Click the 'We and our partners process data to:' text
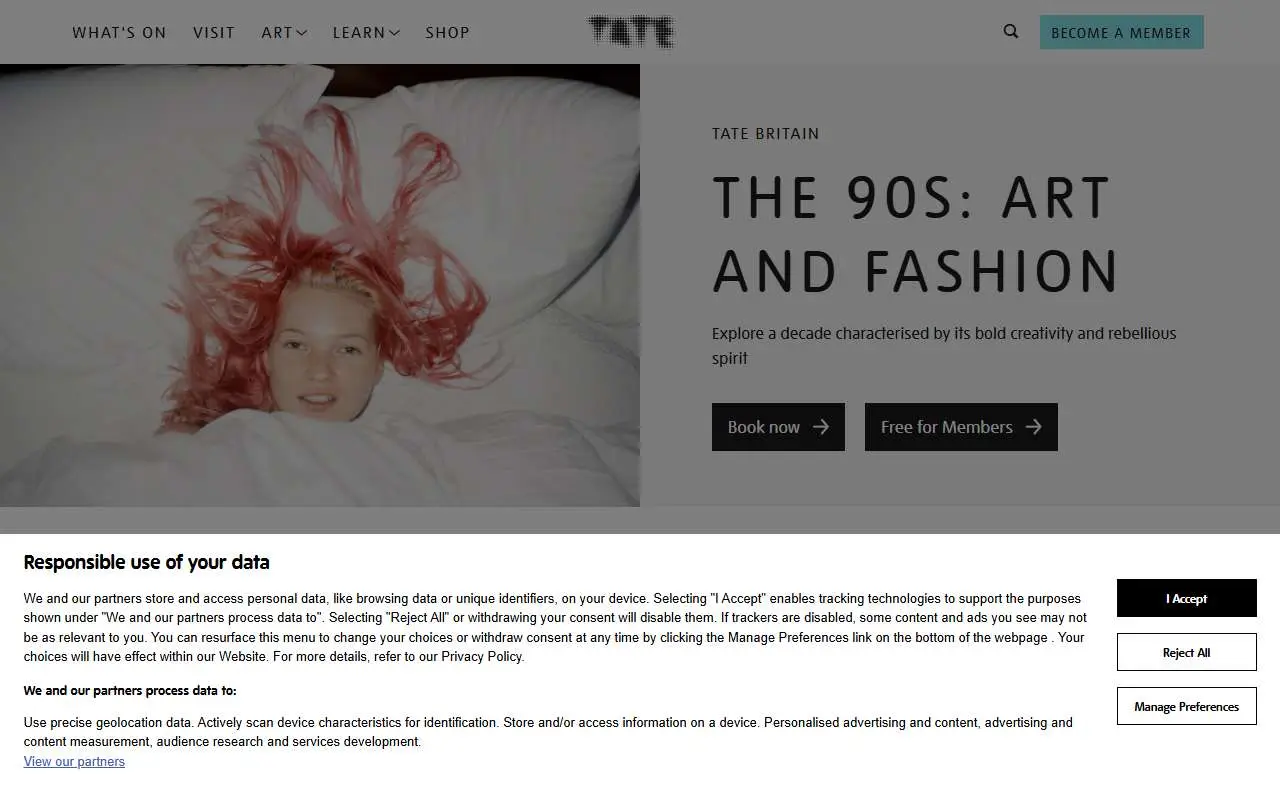Screen dimensions: 1280x800 130,690
